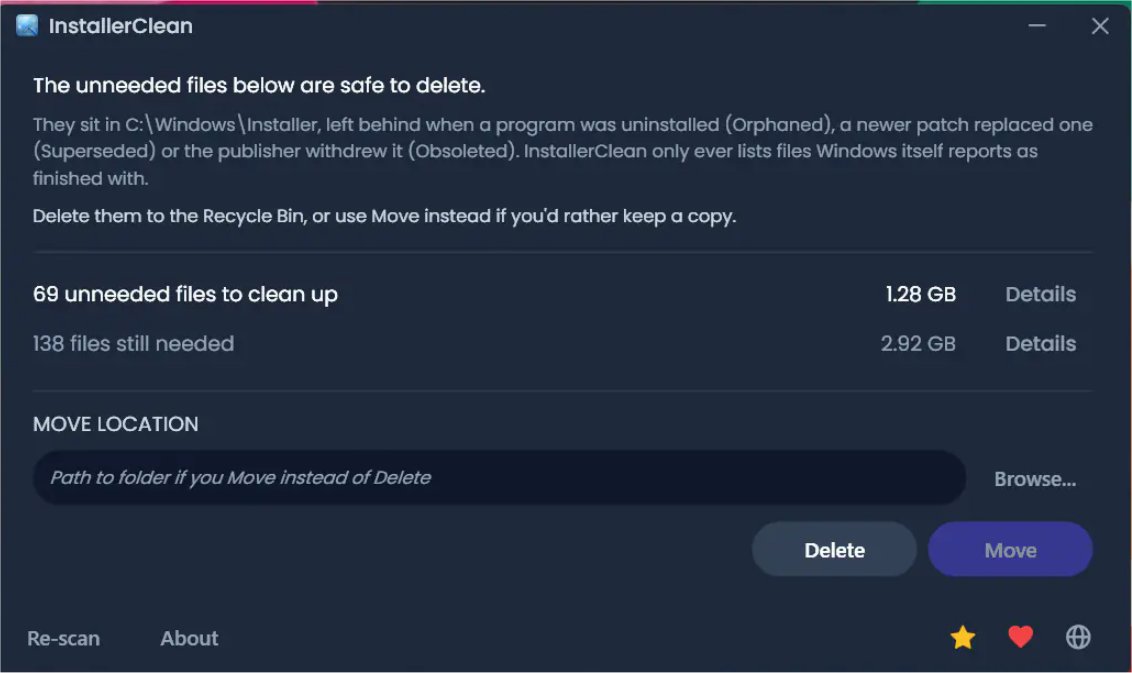Open Details for 69 unneeded files
This screenshot has height=673, width=1132.
(1040, 294)
